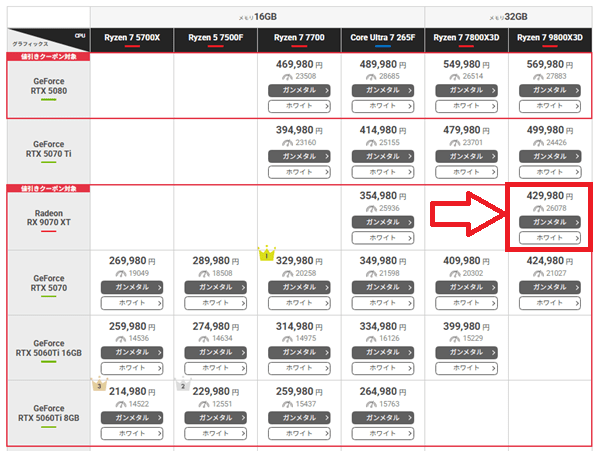Click ホワイト button under 469,980円 price
Viewport: 600px width, 451px height.
pos(299,106)
